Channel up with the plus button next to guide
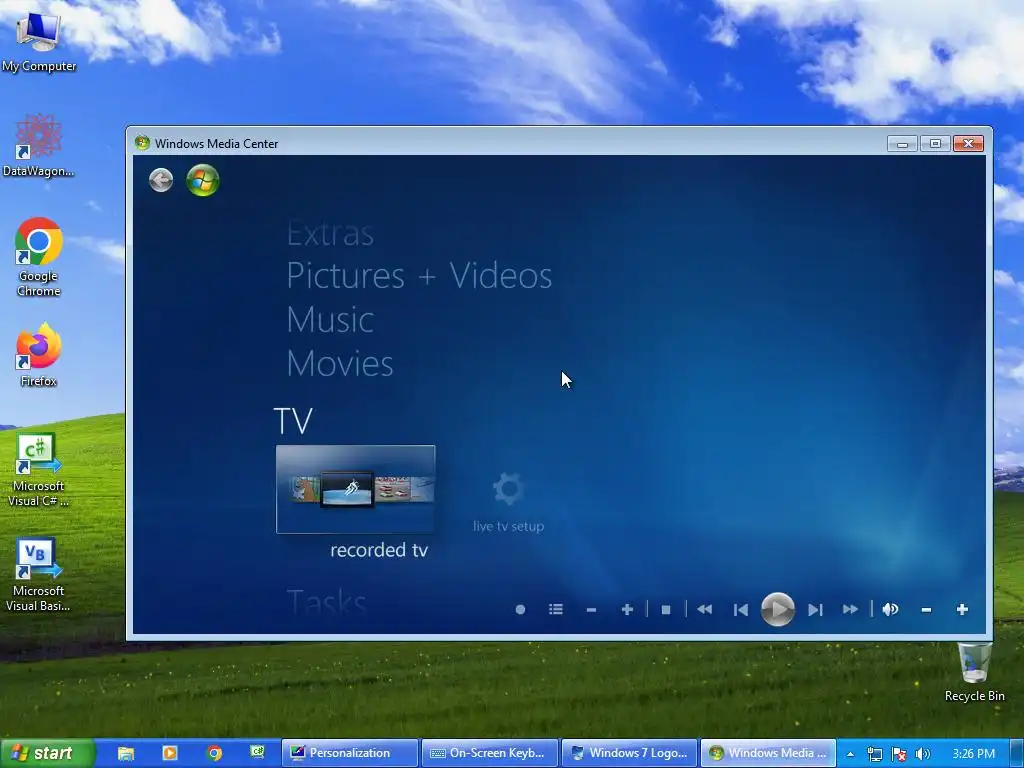This screenshot has height=768, width=1024. pos(627,609)
